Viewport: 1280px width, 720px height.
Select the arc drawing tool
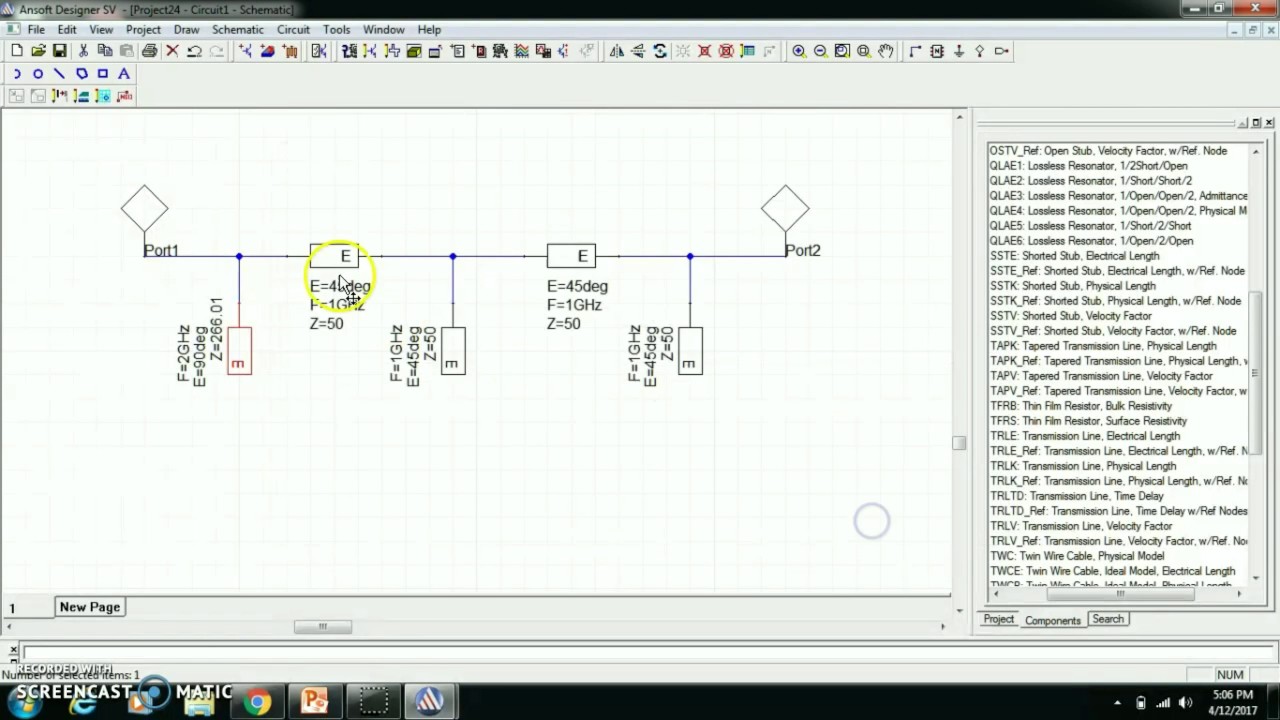(16, 74)
